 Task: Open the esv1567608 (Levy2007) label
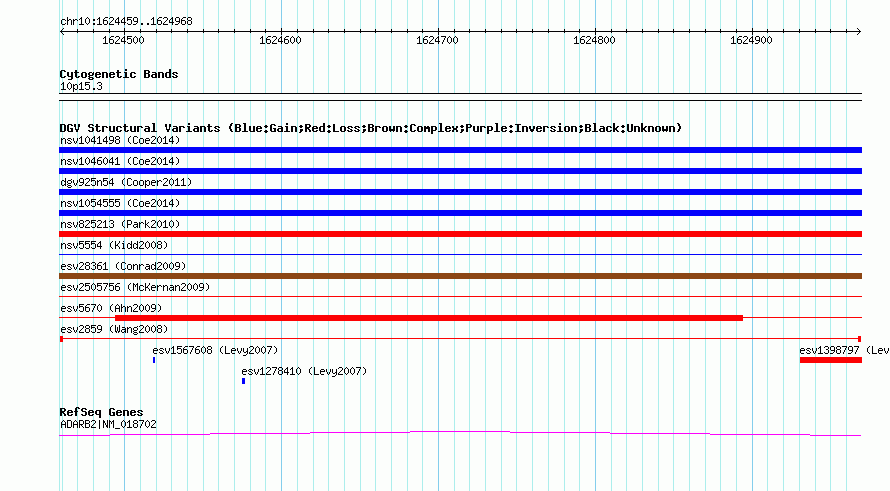click(215, 350)
